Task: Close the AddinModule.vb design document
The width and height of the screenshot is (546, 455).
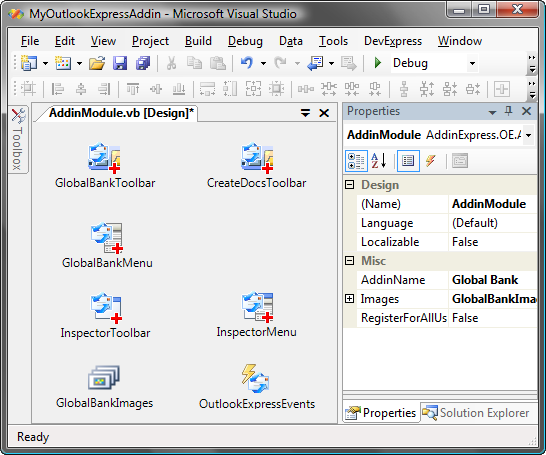Action: click(x=324, y=113)
